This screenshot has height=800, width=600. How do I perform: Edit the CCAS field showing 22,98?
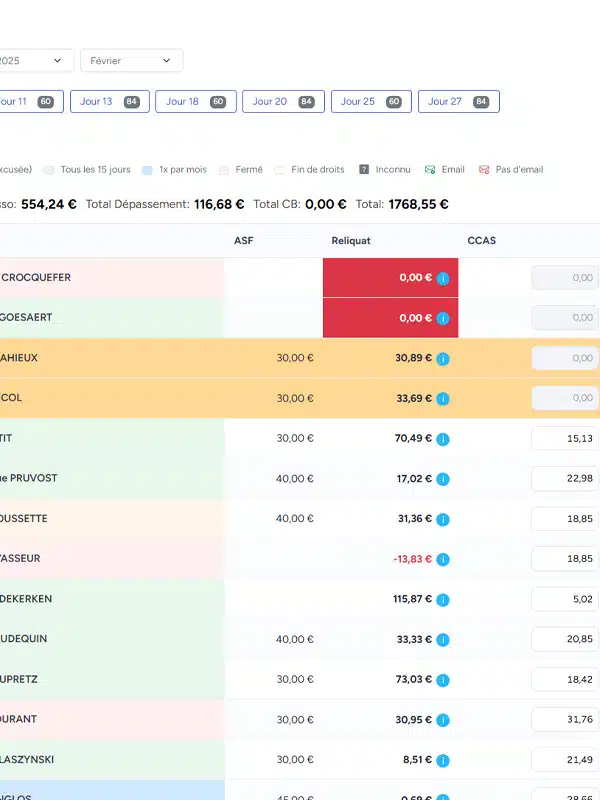tap(564, 479)
